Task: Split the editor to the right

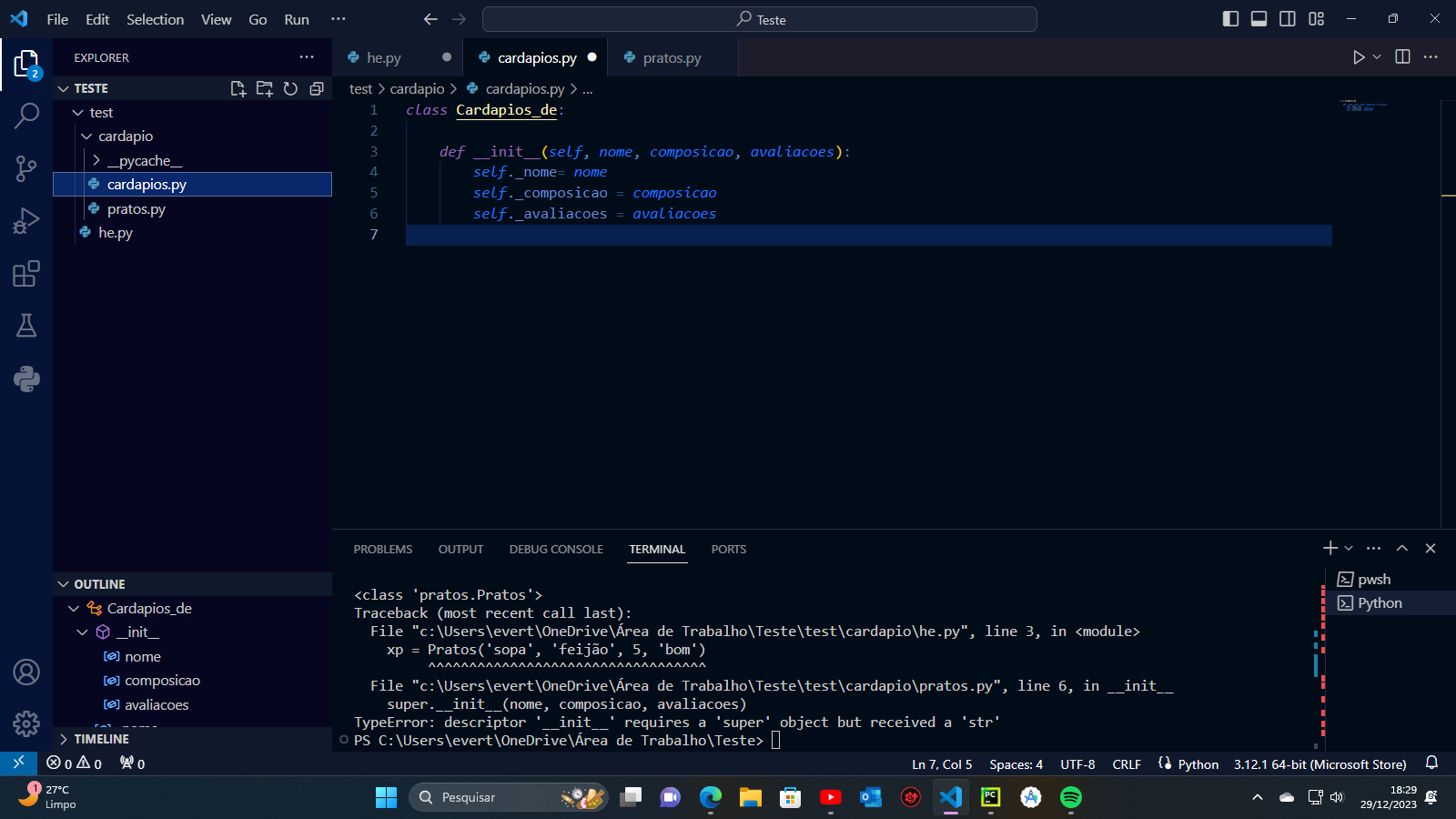Action: (x=1402, y=57)
